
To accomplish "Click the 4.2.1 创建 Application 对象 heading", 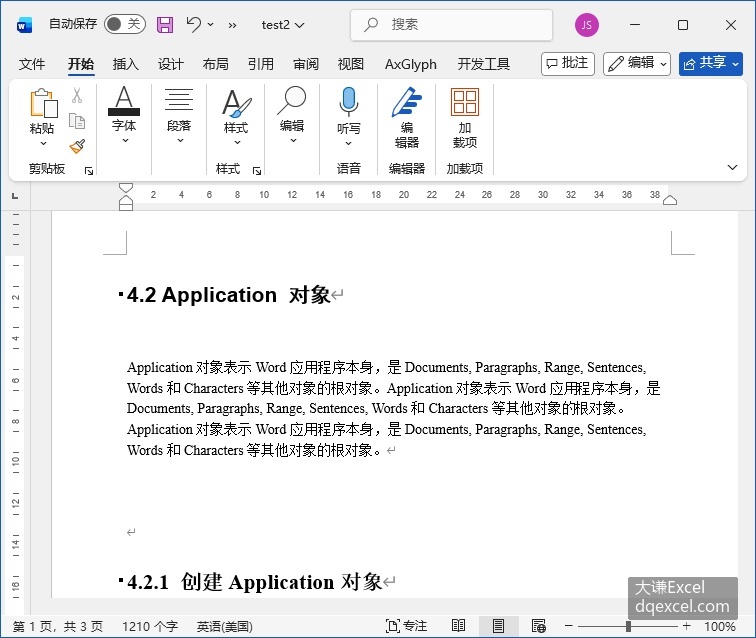I will [x=255, y=582].
